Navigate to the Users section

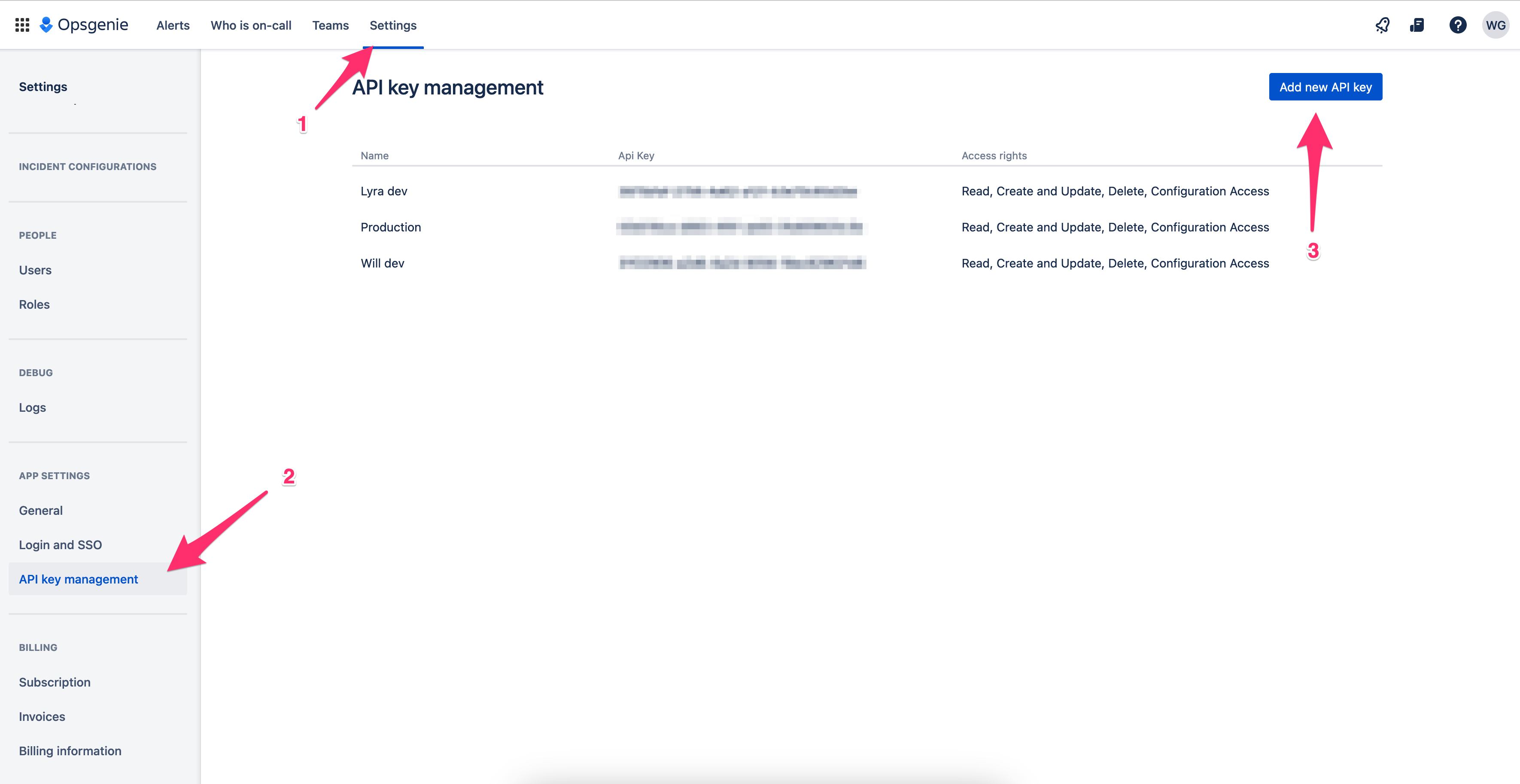(36, 269)
